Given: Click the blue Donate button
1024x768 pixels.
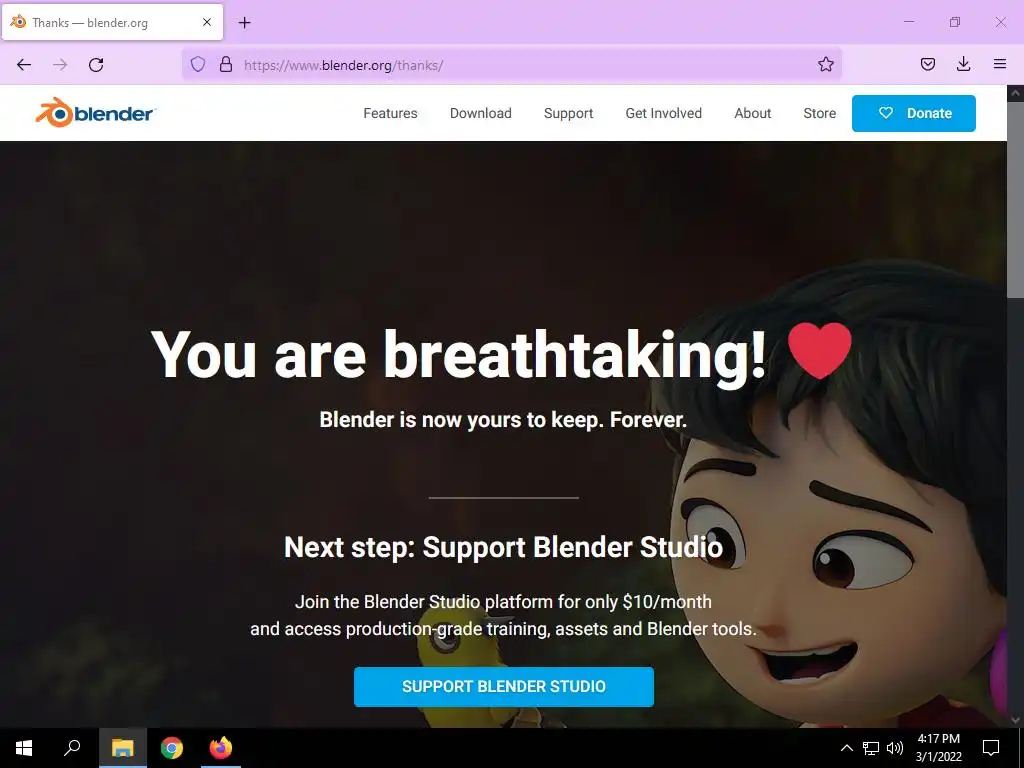Looking at the screenshot, I should (914, 113).
